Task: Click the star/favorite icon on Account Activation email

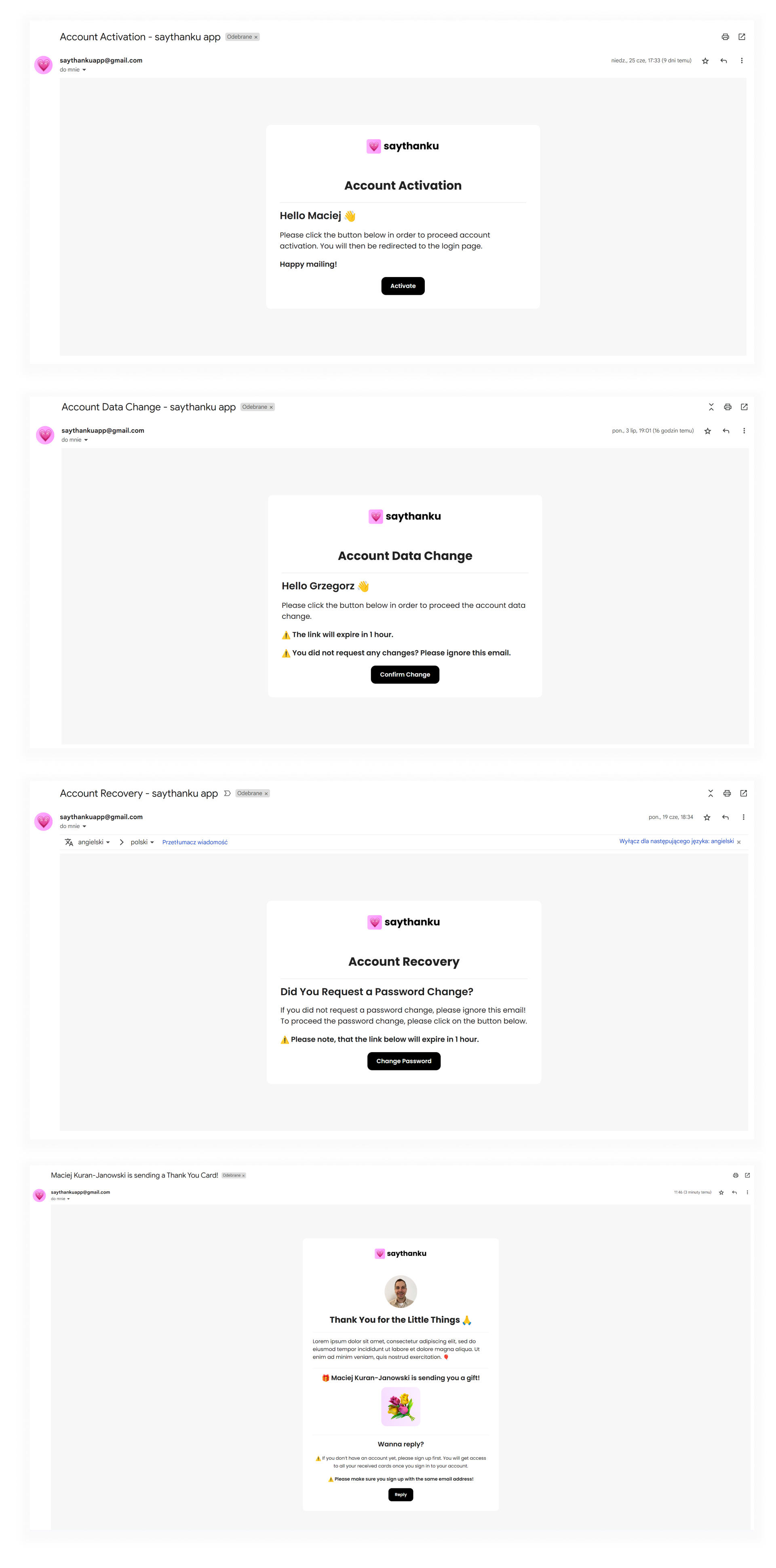Action: pos(706,62)
